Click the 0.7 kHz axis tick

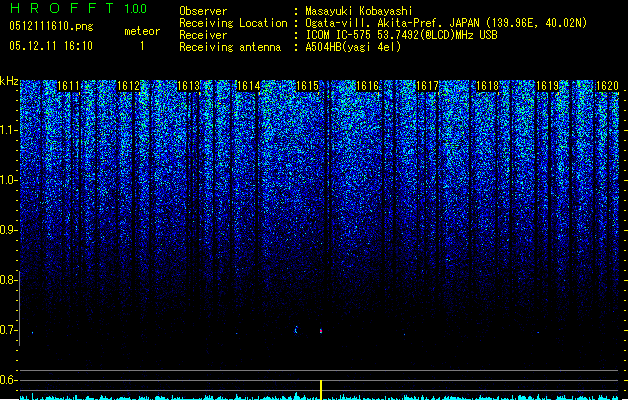click(8, 330)
